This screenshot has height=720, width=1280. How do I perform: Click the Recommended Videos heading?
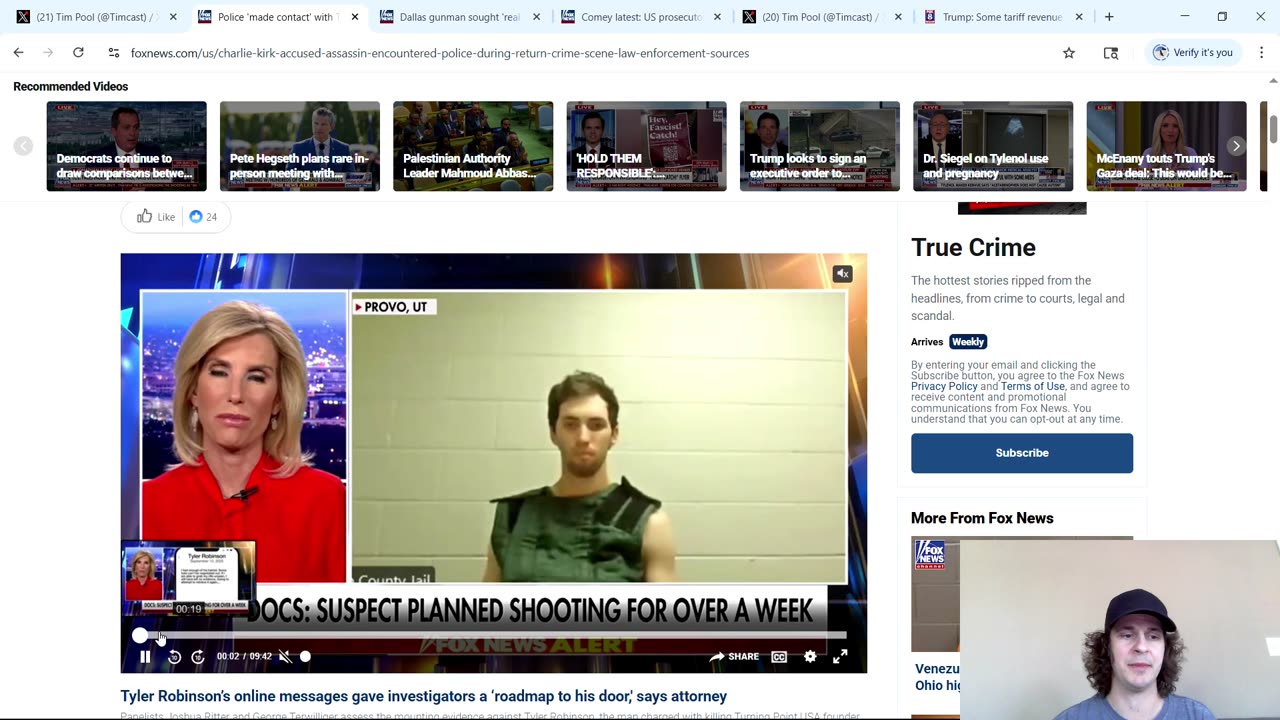(x=71, y=87)
